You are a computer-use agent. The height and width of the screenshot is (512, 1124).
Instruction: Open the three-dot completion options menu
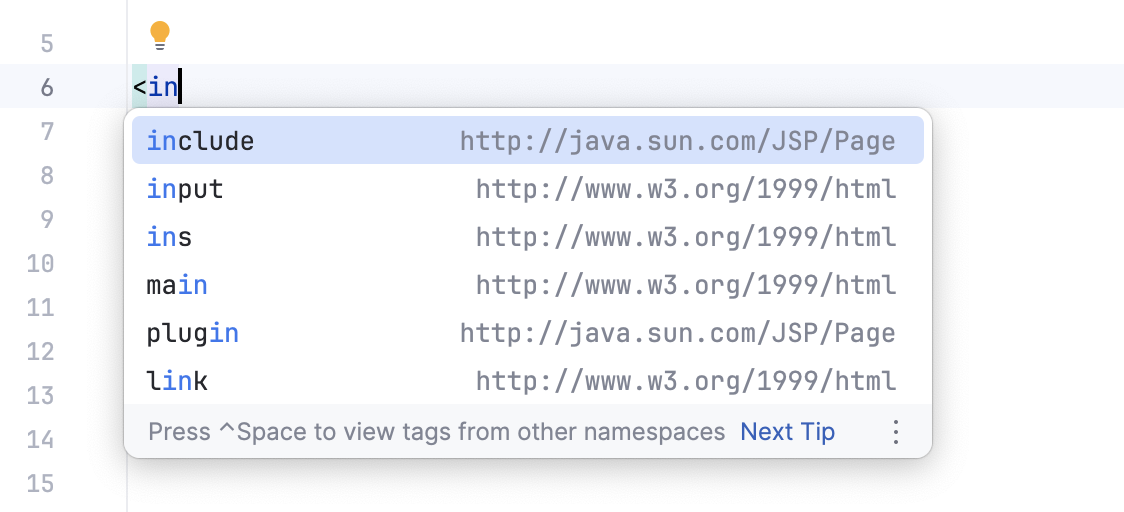pyautogui.click(x=895, y=432)
